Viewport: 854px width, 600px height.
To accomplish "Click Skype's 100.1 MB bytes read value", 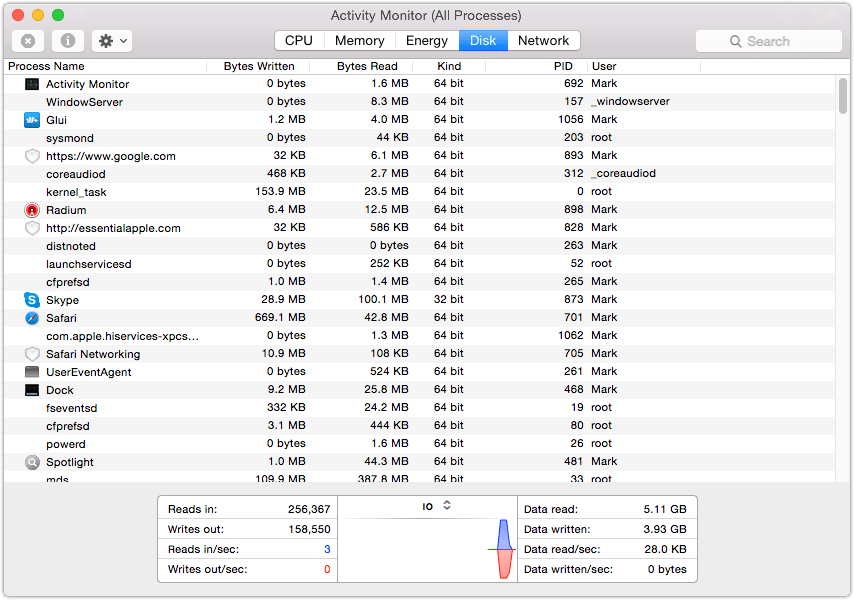I will tap(383, 299).
